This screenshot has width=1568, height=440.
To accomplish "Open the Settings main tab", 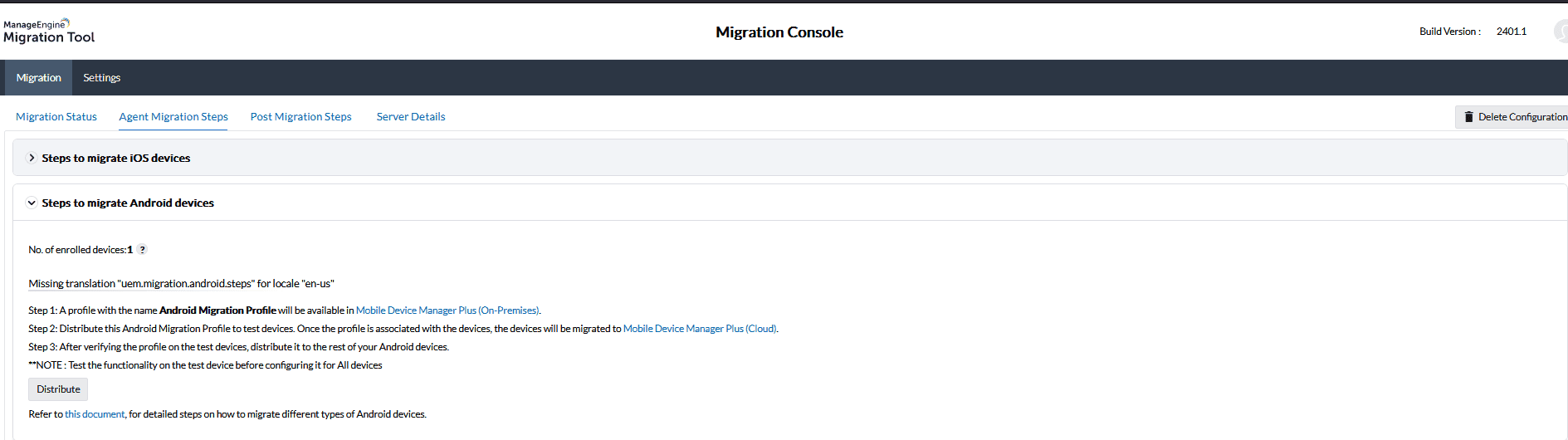I will (101, 77).
